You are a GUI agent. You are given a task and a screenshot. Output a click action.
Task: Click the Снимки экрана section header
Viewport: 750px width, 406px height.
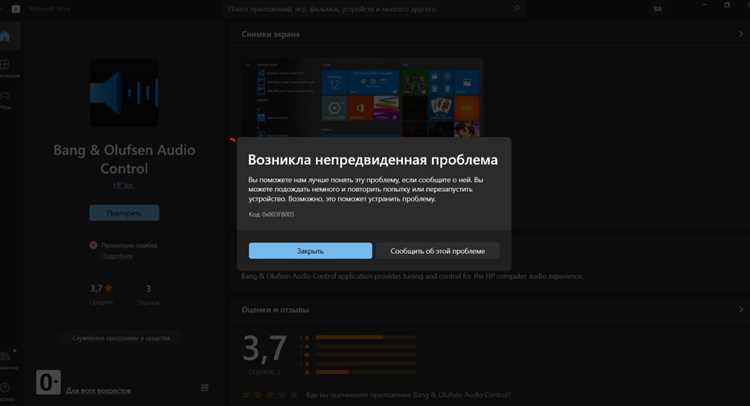click(271, 34)
